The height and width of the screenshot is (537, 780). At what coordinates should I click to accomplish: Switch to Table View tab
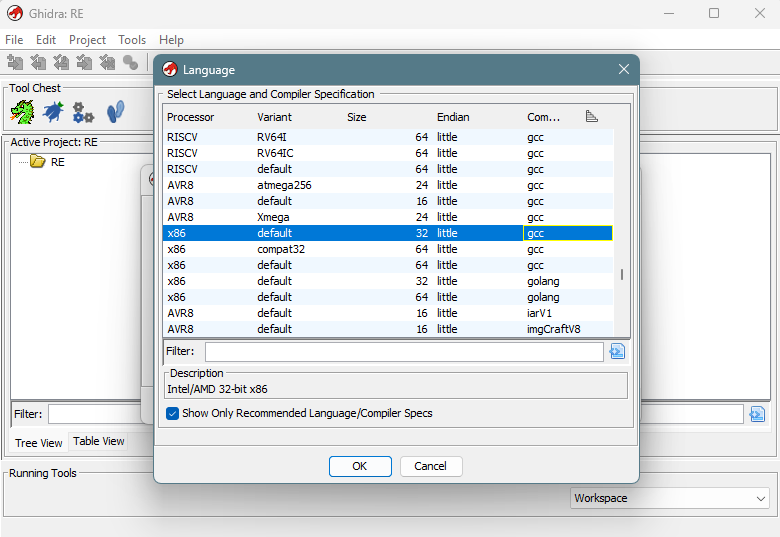[x=98, y=441]
